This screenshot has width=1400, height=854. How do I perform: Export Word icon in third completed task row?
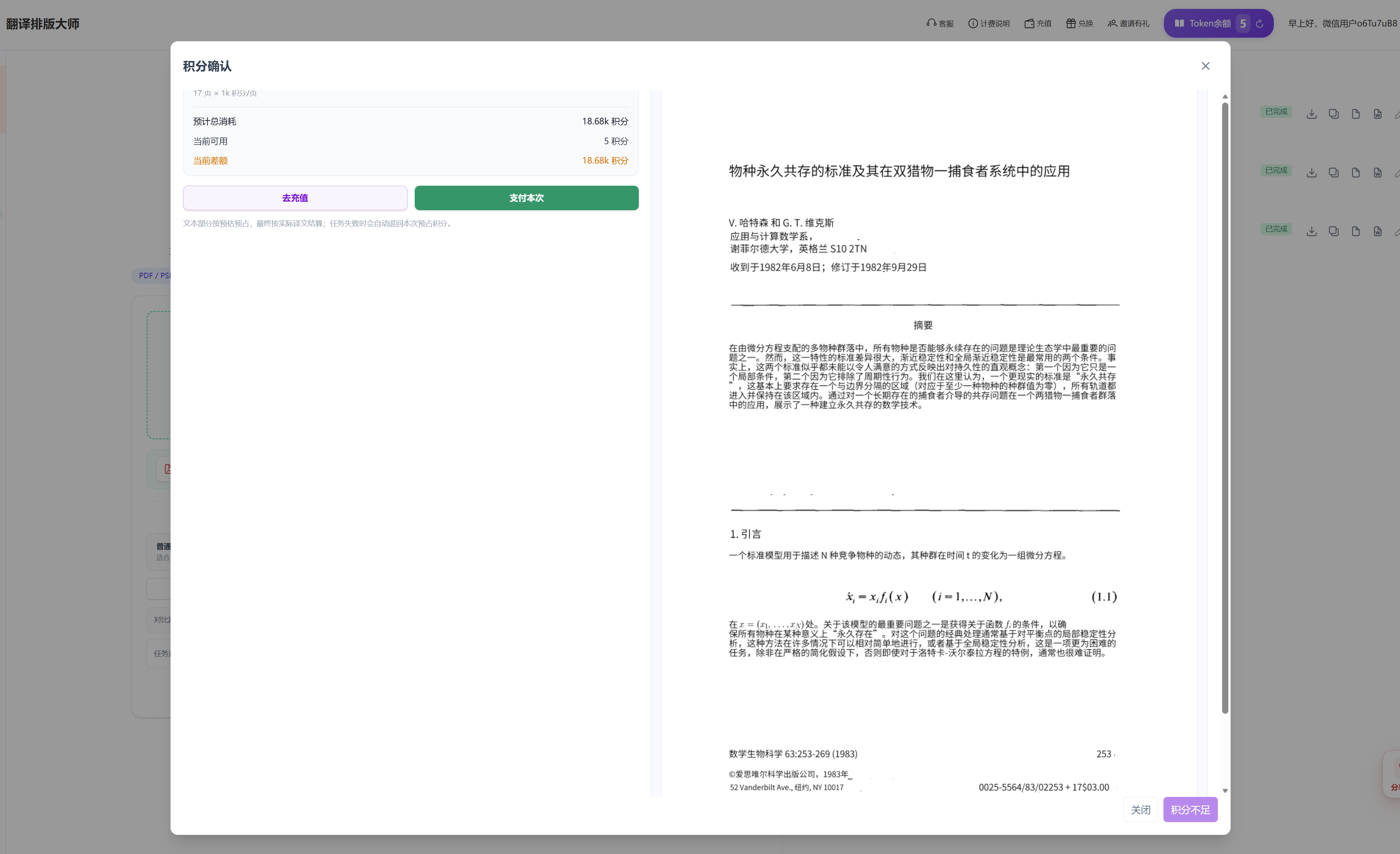click(x=1378, y=231)
